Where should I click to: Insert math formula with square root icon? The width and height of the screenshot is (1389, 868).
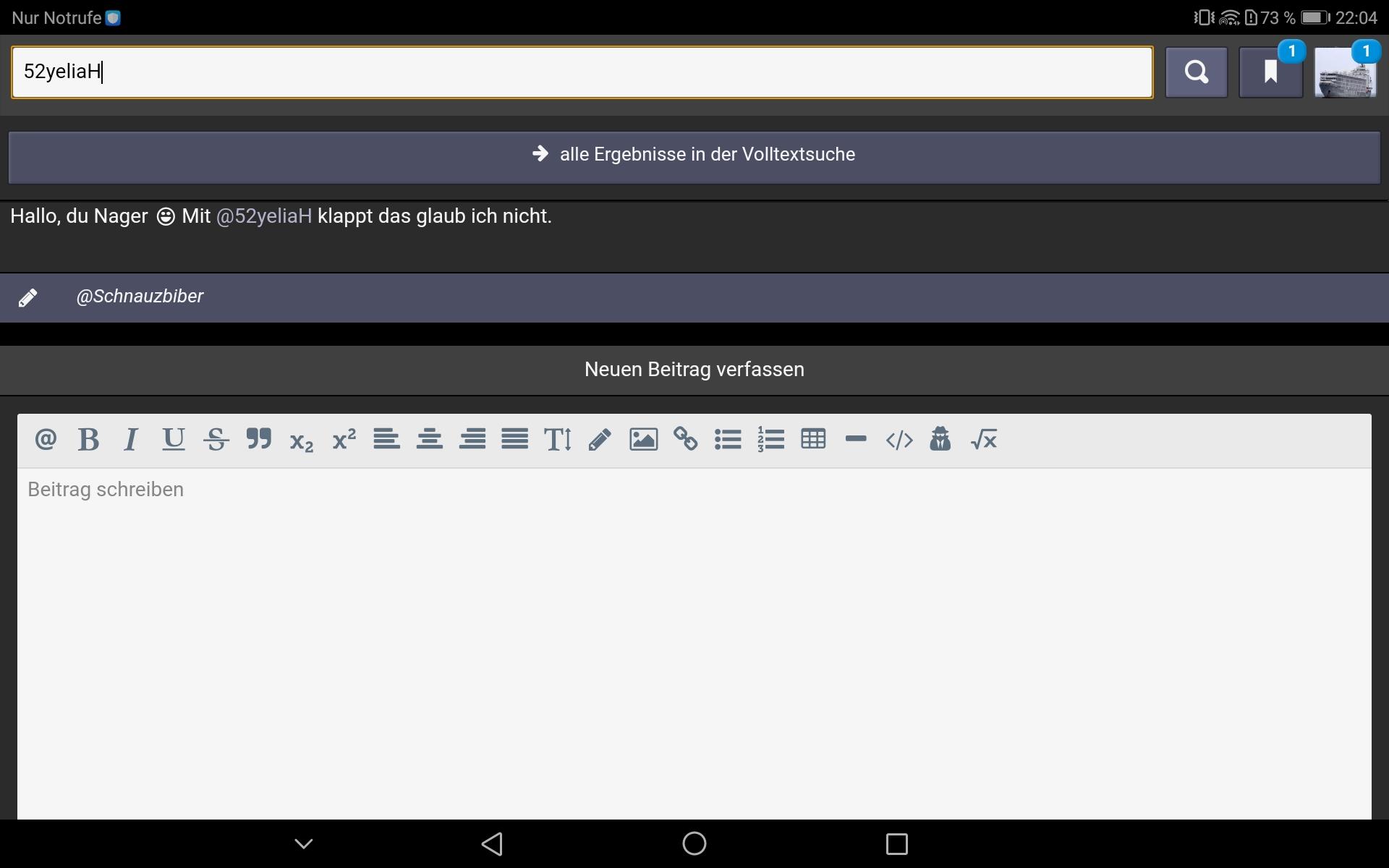(x=984, y=439)
